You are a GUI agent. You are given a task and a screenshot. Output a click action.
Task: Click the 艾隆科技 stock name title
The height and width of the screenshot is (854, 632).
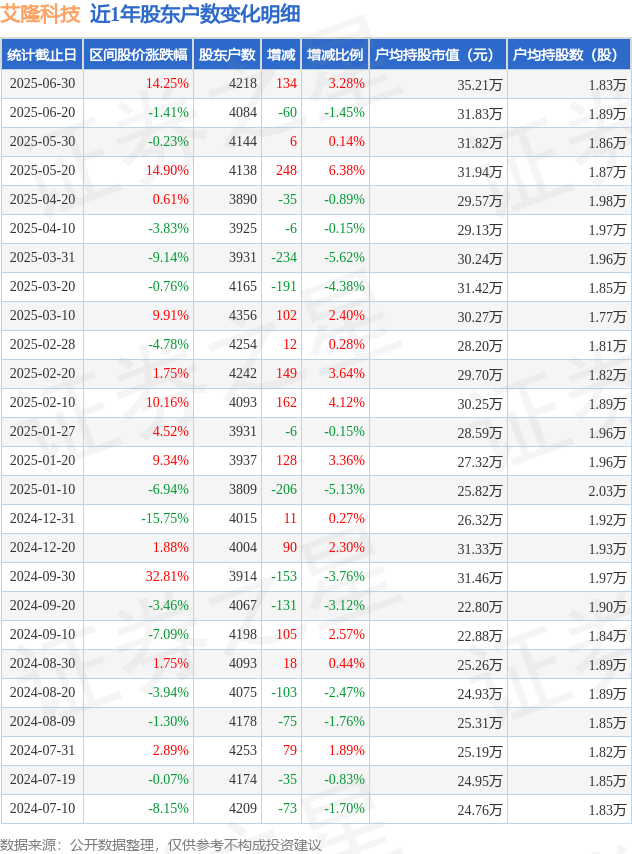point(40,14)
